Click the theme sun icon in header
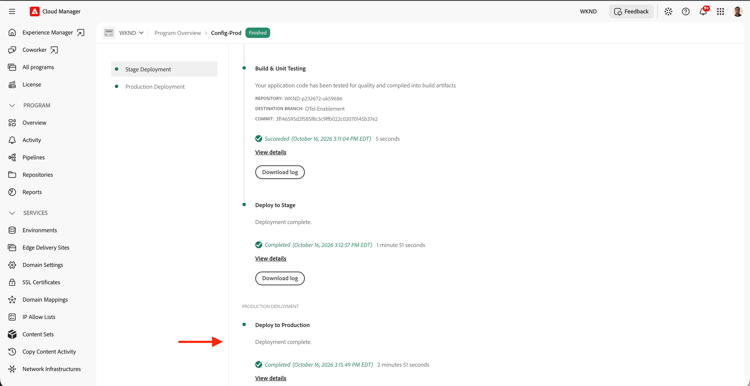Screen dimensions: 750x386 tap(668, 11)
